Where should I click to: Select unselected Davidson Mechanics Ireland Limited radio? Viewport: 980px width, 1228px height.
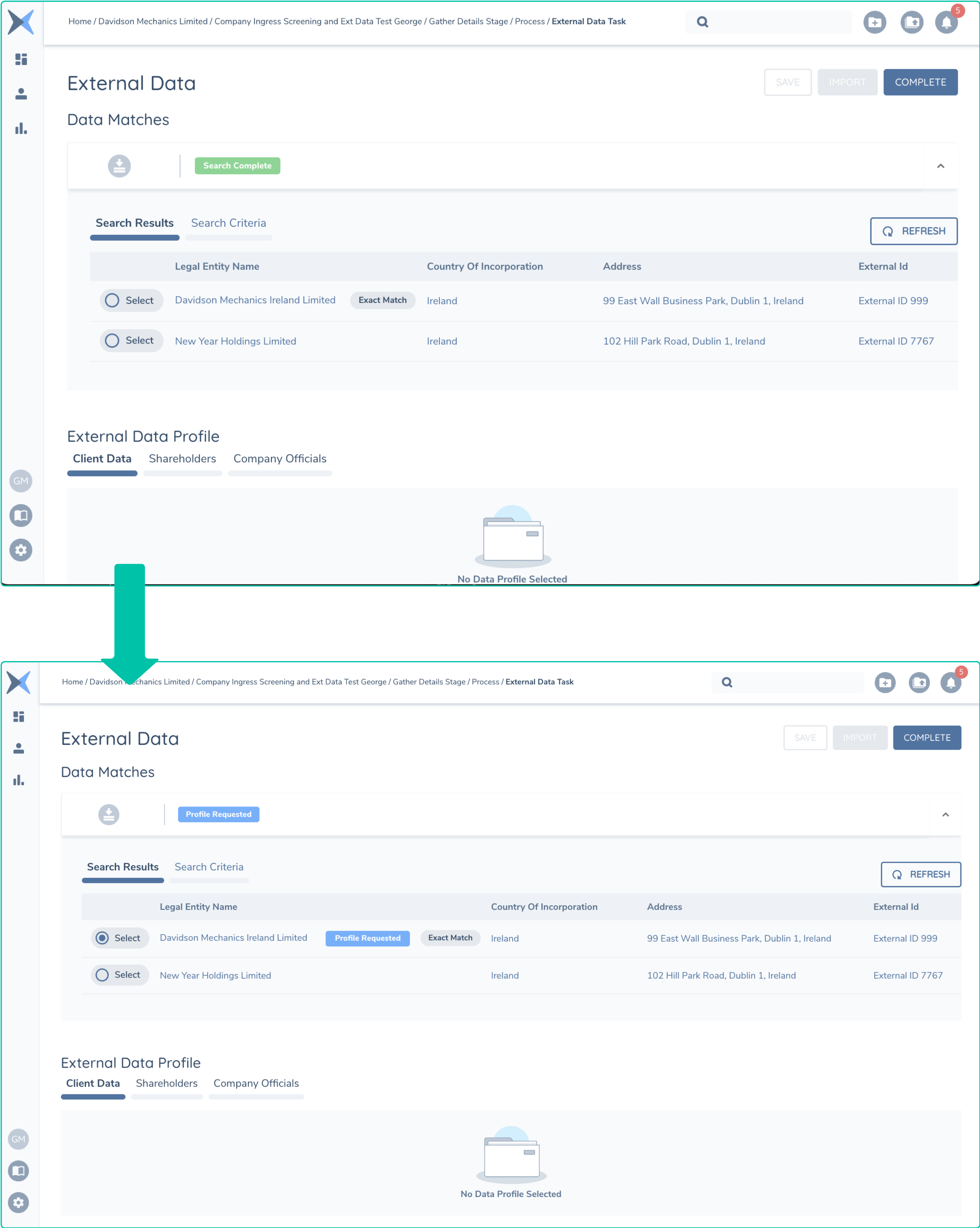112,300
